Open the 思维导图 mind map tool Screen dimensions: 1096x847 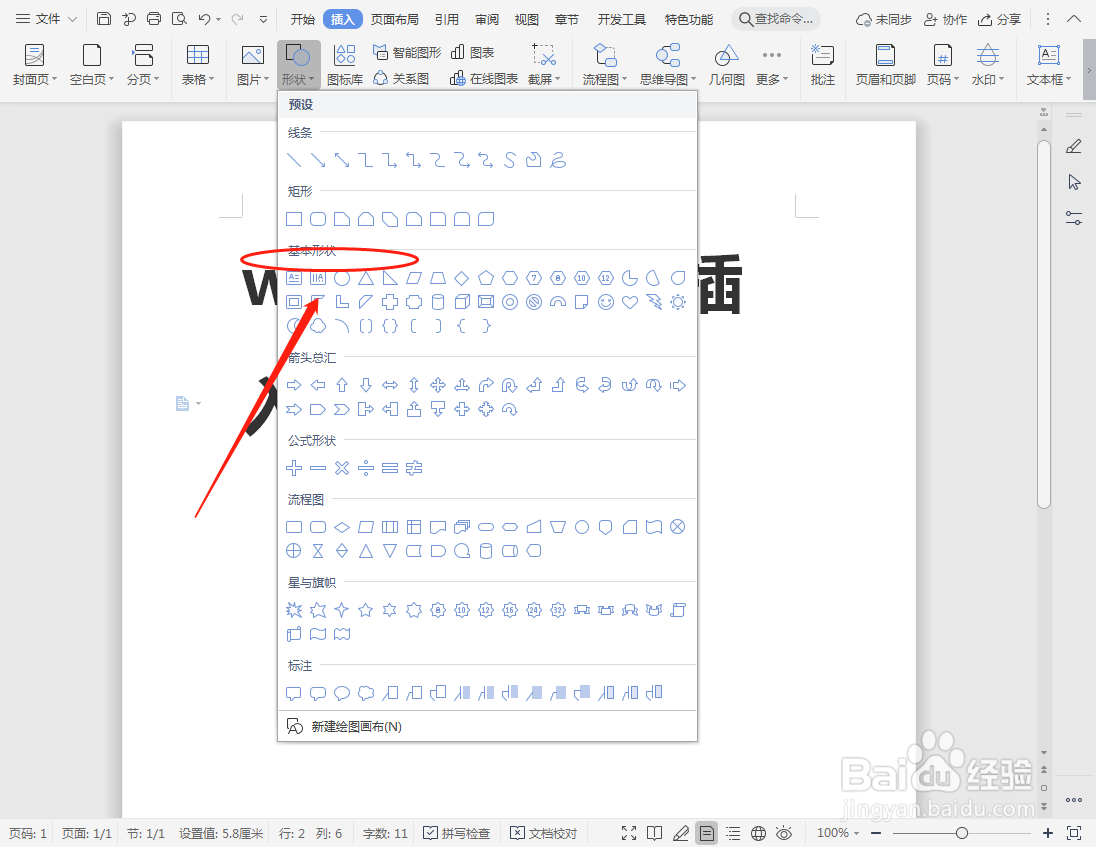[x=665, y=63]
